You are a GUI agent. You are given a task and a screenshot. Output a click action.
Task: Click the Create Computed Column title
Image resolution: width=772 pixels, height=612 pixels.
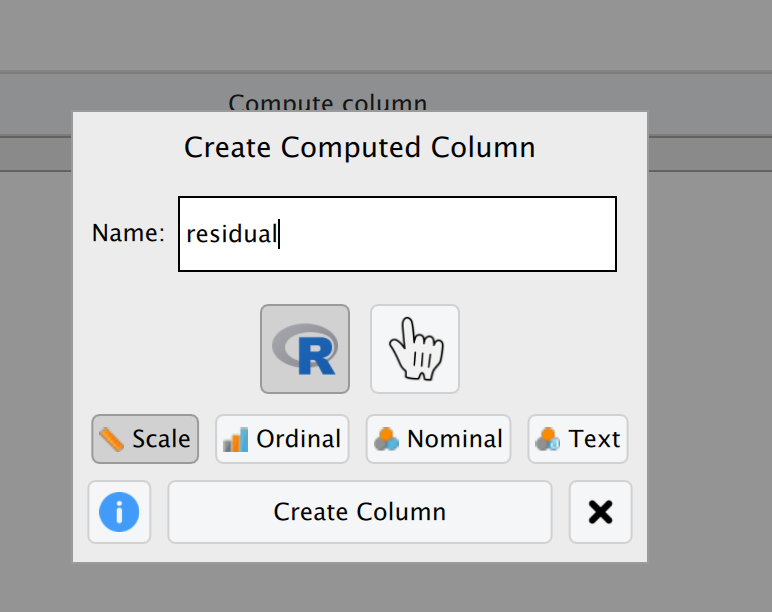click(360, 147)
